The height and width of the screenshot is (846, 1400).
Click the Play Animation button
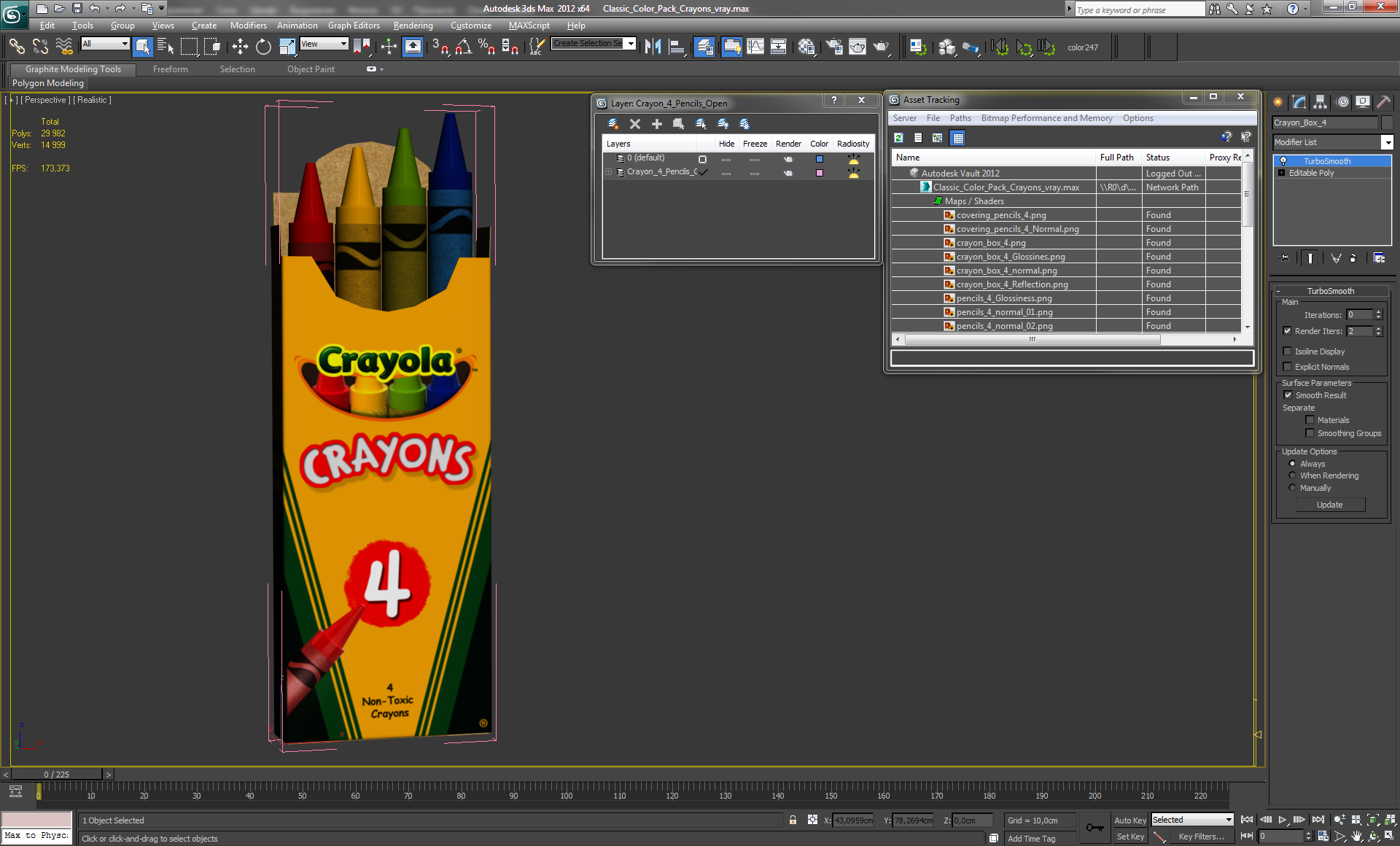pos(1283,820)
